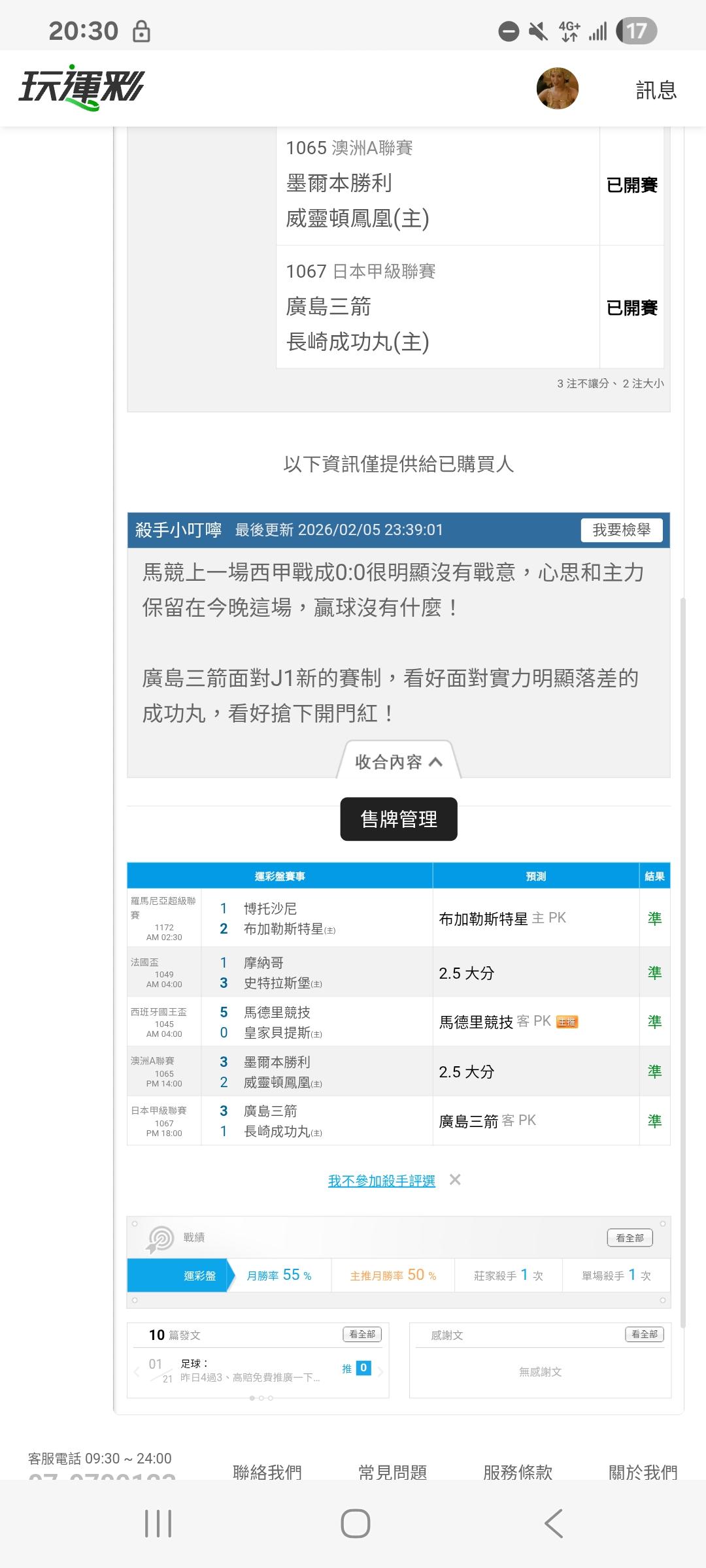Click the 推 0 recommend counter
The width and height of the screenshot is (706, 1568).
pyautogui.click(x=357, y=1368)
